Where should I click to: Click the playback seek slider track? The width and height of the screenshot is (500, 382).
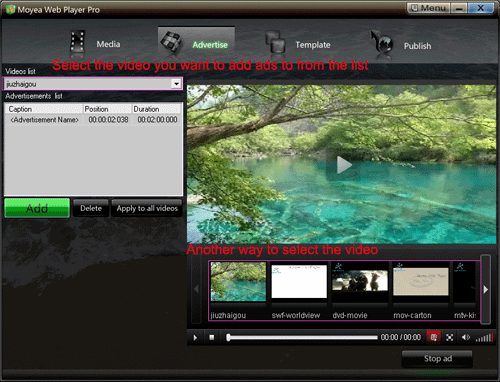(302, 338)
